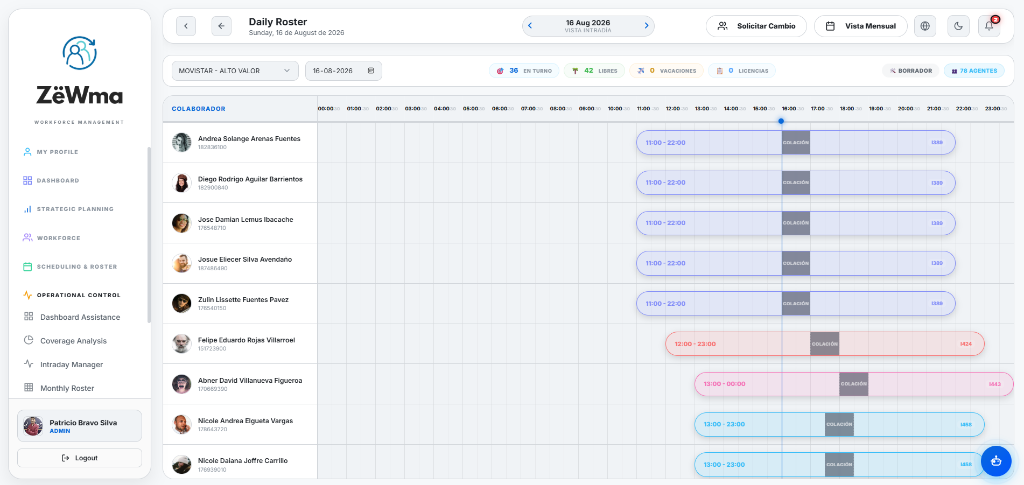Viewport: 1024px width, 485px height.
Task: Click Nicole Daiana Joffre Carrillo name
Action: (x=243, y=461)
